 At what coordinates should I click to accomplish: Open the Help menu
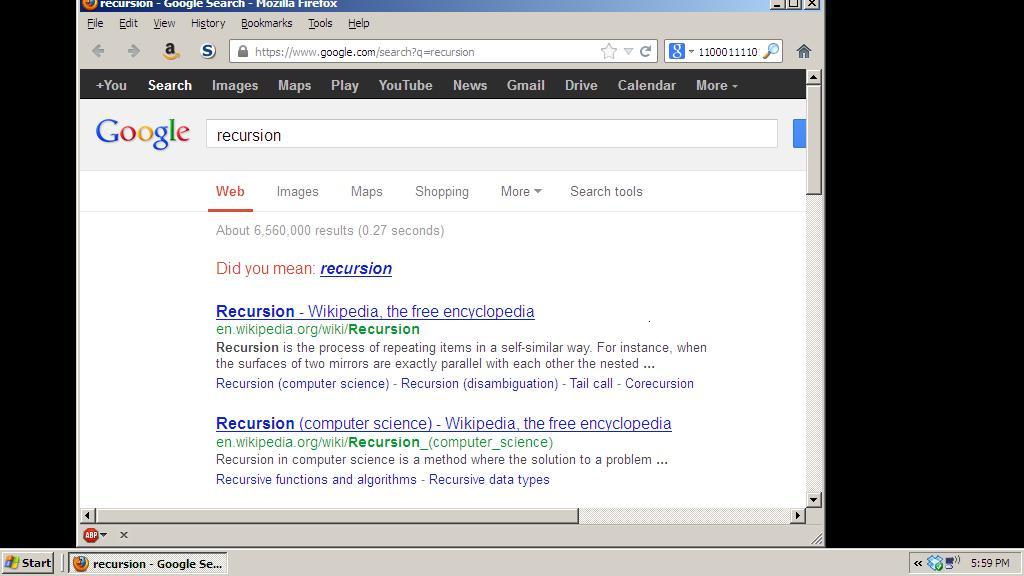[359, 23]
